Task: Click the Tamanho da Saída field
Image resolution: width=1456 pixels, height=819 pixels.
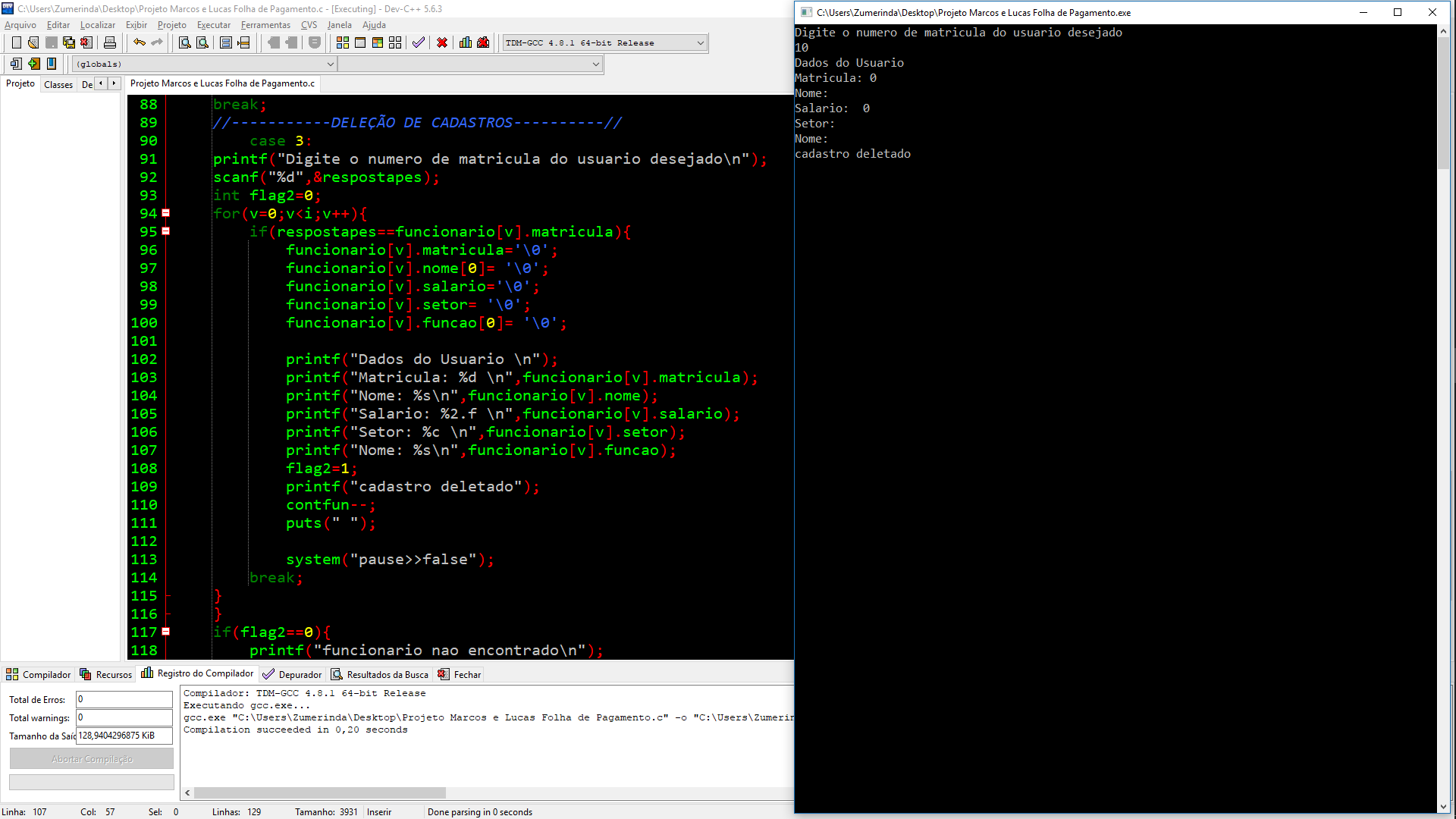Action: point(124,736)
